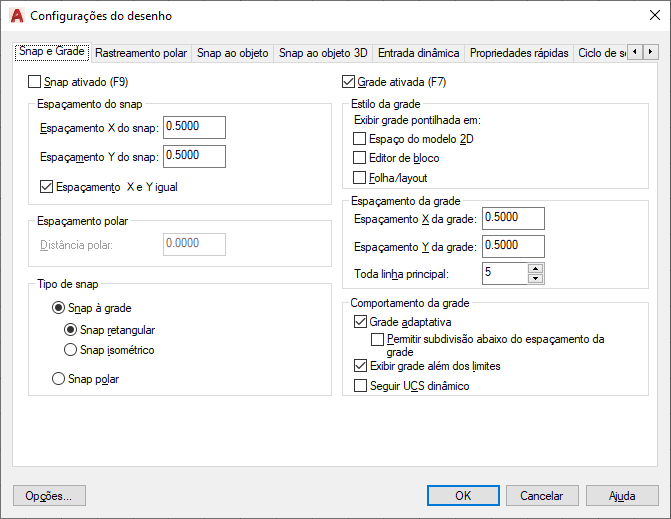Enable Espaço do modelo 2D checkbox
Screen dimensions: 671x519
click(x=360, y=138)
